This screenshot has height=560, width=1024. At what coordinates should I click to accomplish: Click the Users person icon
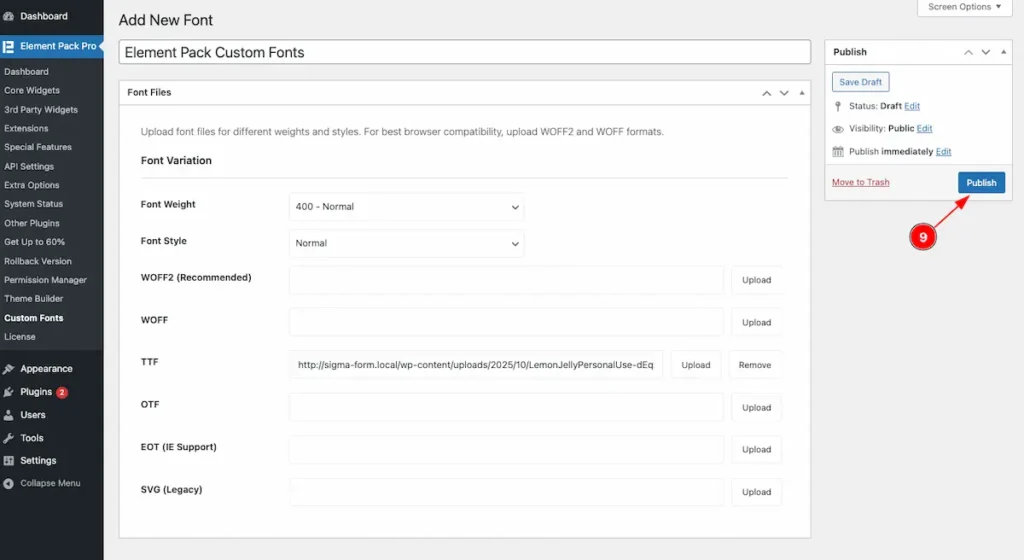pyautogui.click(x=9, y=415)
